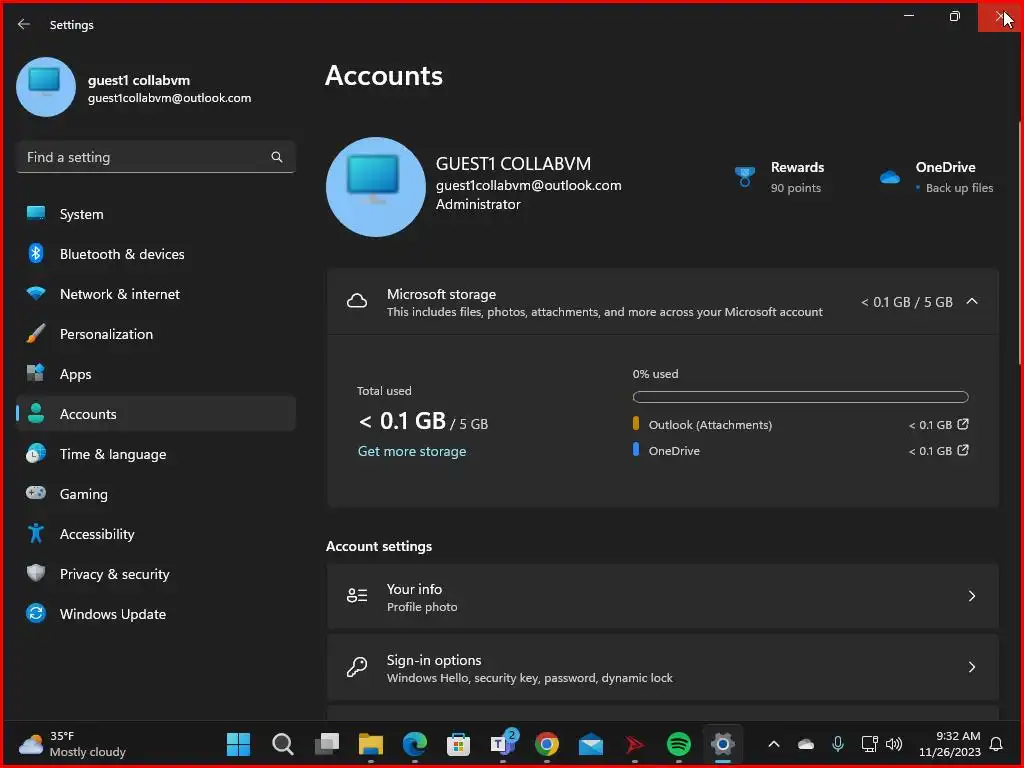The height and width of the screenshot is (768, 1024).
Task: Click the Find a setting search field
Action: point(156,157)
